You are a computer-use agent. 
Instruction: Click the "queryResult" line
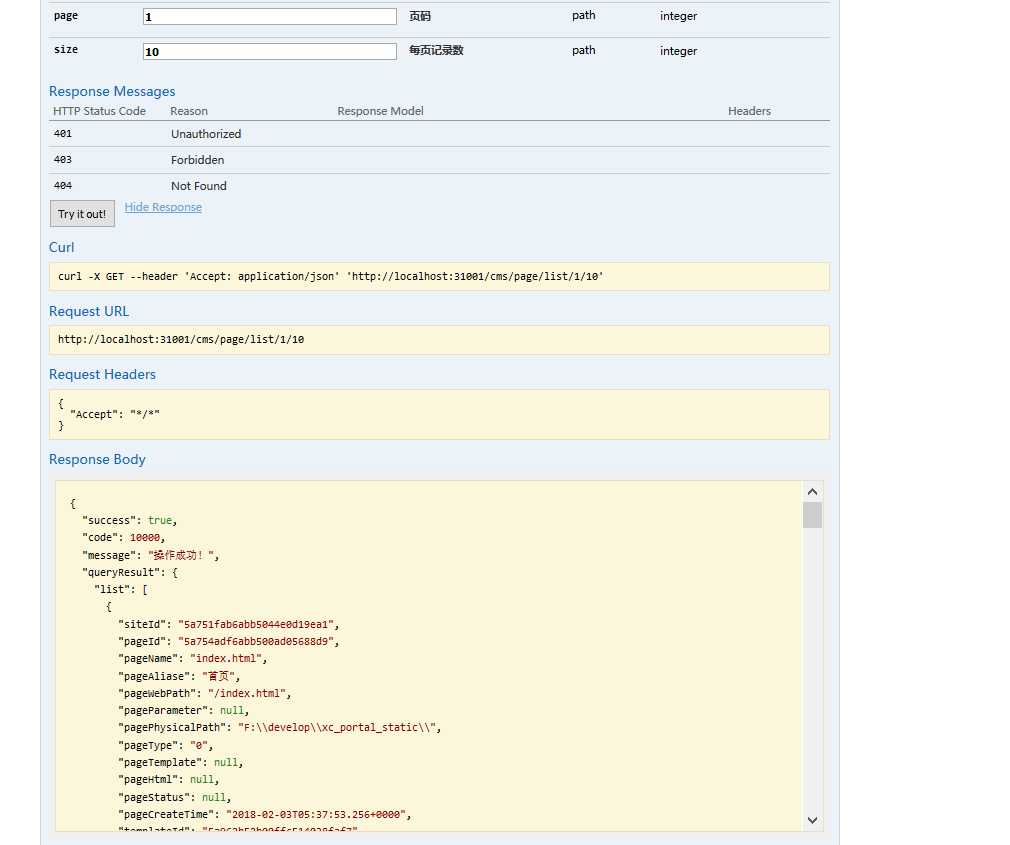130,573
